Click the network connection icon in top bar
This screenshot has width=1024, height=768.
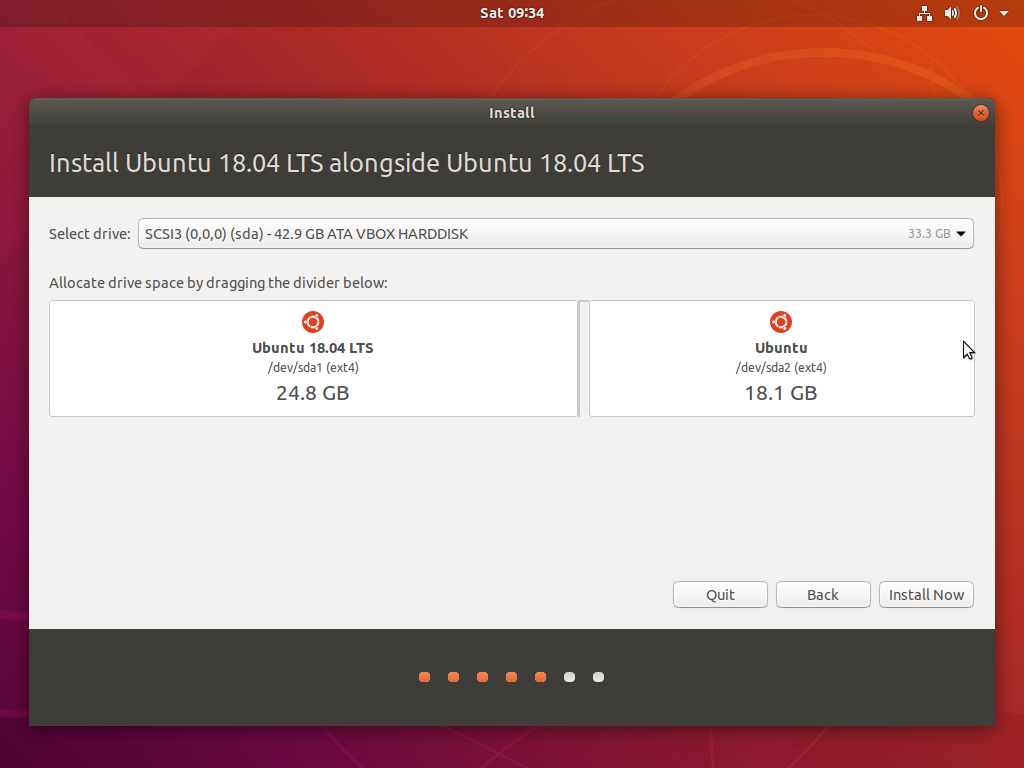click(924, 13)
